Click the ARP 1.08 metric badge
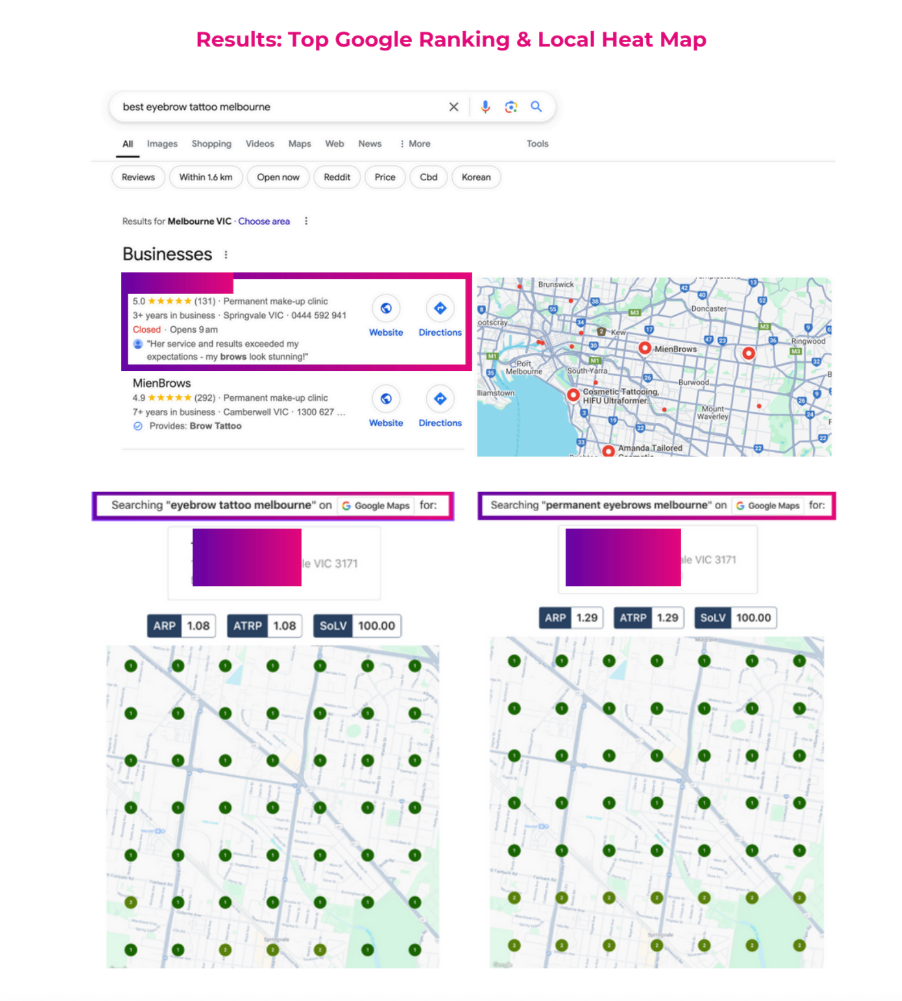 [x=181, y=626]
